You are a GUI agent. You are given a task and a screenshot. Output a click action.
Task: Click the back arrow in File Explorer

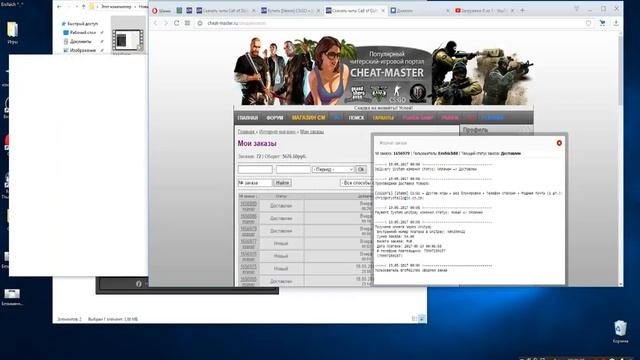point(59,7)
